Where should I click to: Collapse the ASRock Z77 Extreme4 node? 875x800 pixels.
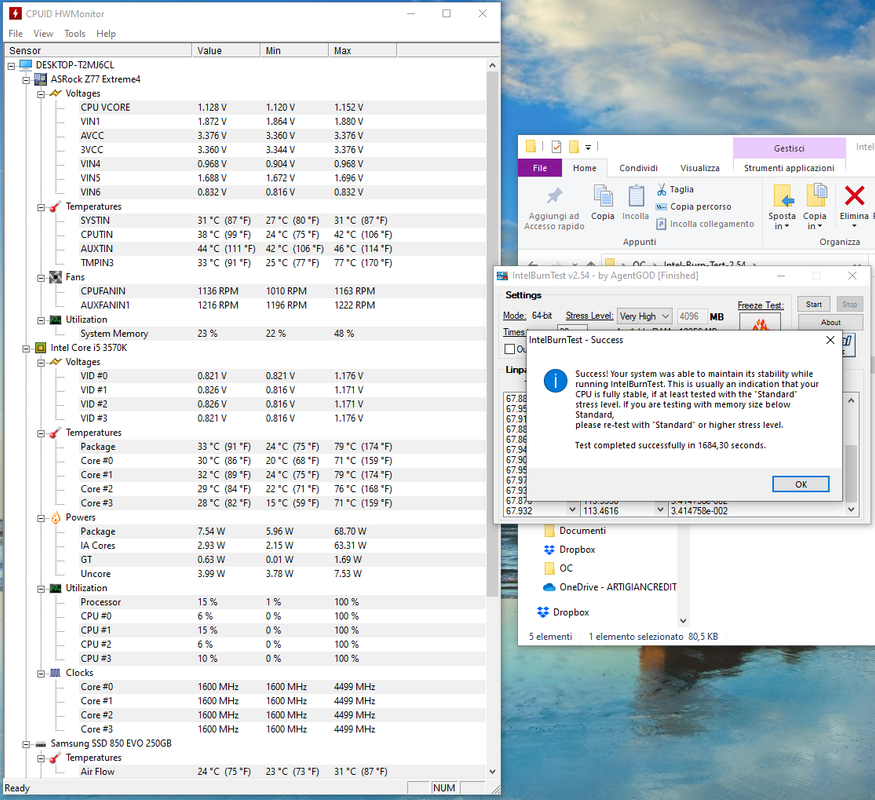coord(26,80)
